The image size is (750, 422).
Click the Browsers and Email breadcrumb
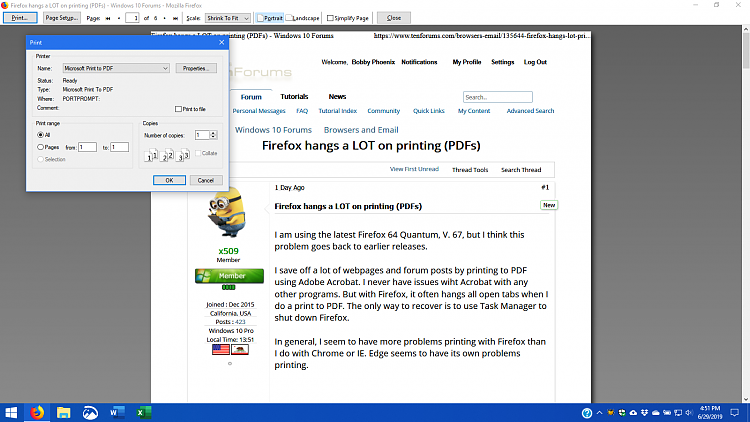361,130
